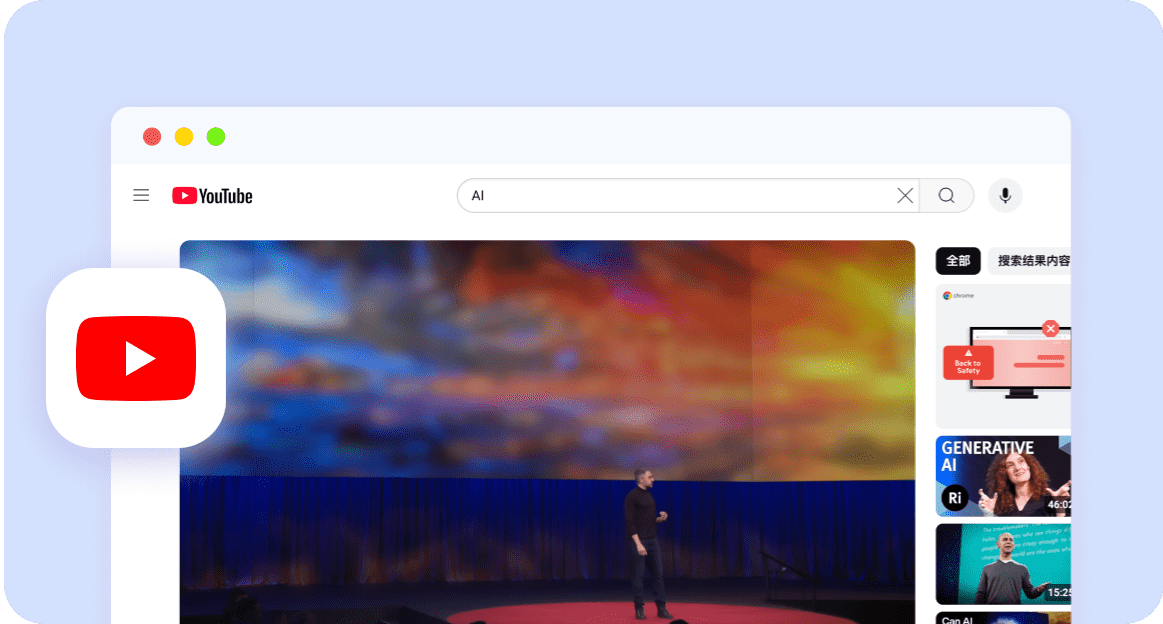Click the Ri channel badge on thumbnail
The image size is (1163, 624).
coord(955,497)
